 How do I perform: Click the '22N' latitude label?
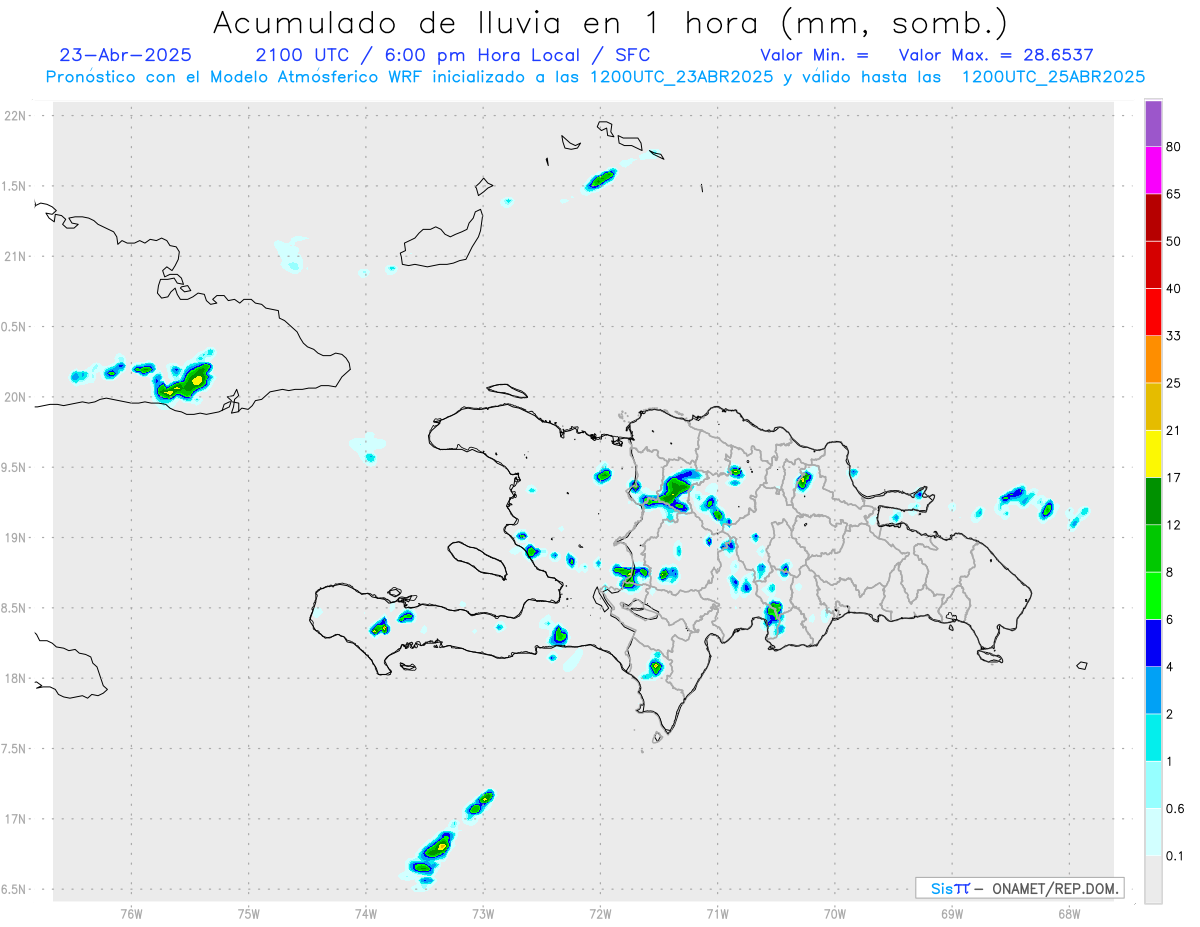tap(15, 116)
